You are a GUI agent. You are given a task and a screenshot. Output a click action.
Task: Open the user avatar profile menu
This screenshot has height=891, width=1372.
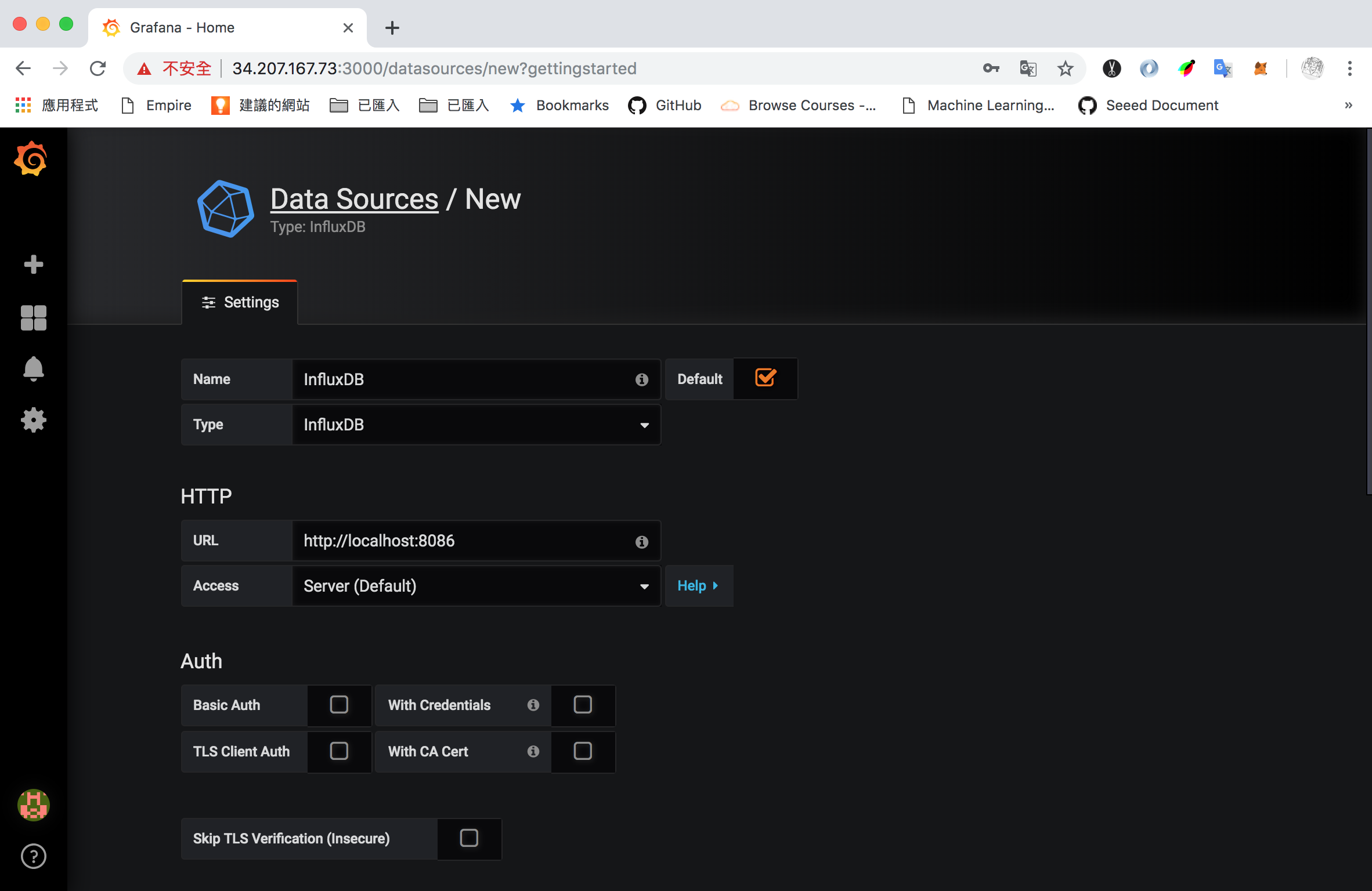coord(34,805)
